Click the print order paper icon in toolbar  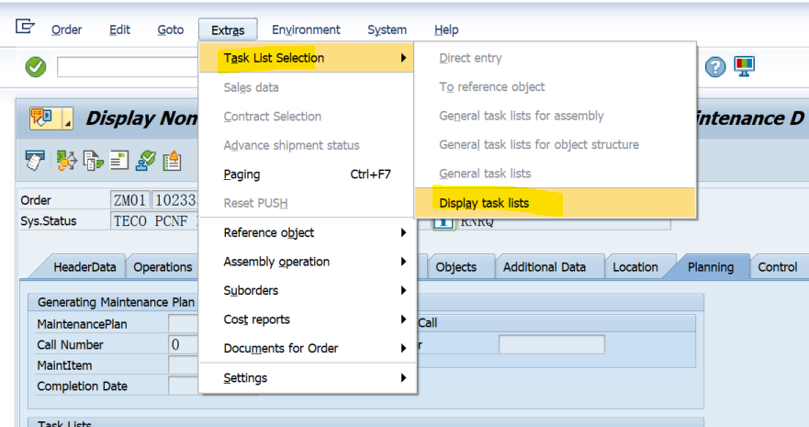click(x=35, y=160)
